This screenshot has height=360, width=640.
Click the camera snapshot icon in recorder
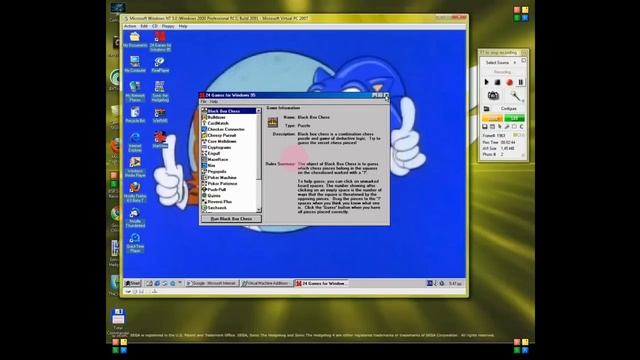[493, 96]
